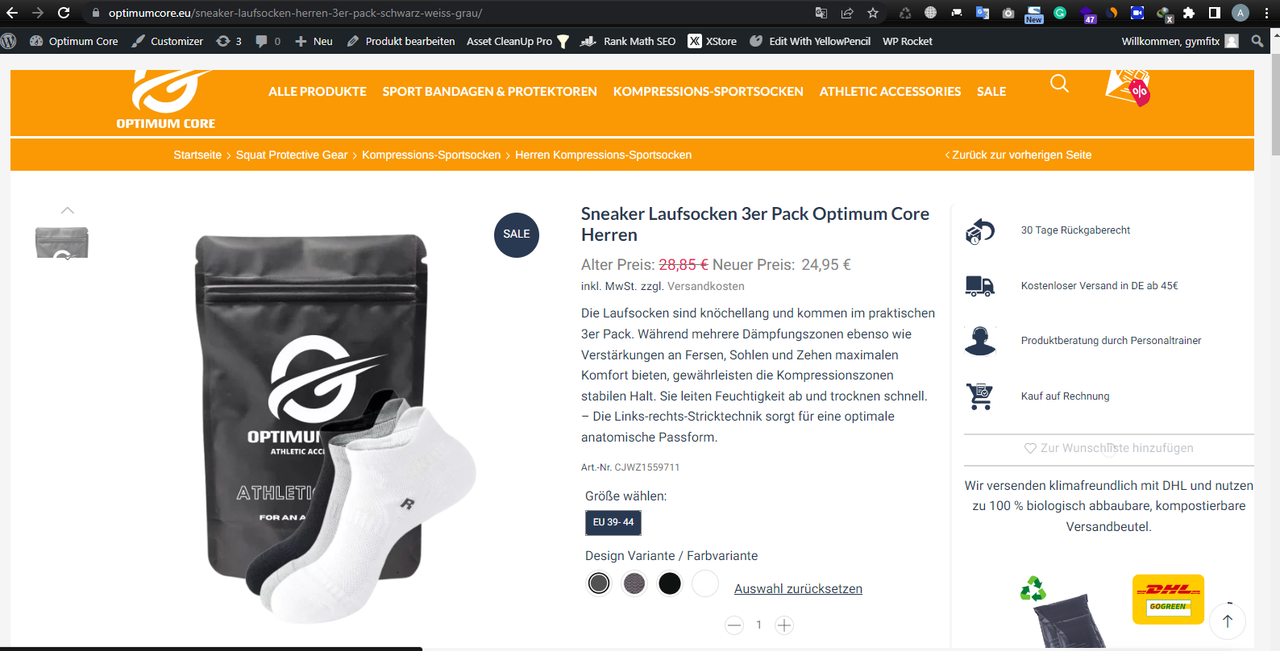This screenshot has height=651, width=1280.
Task: Bookmark this page with the star icon
Action: point(873,13)
